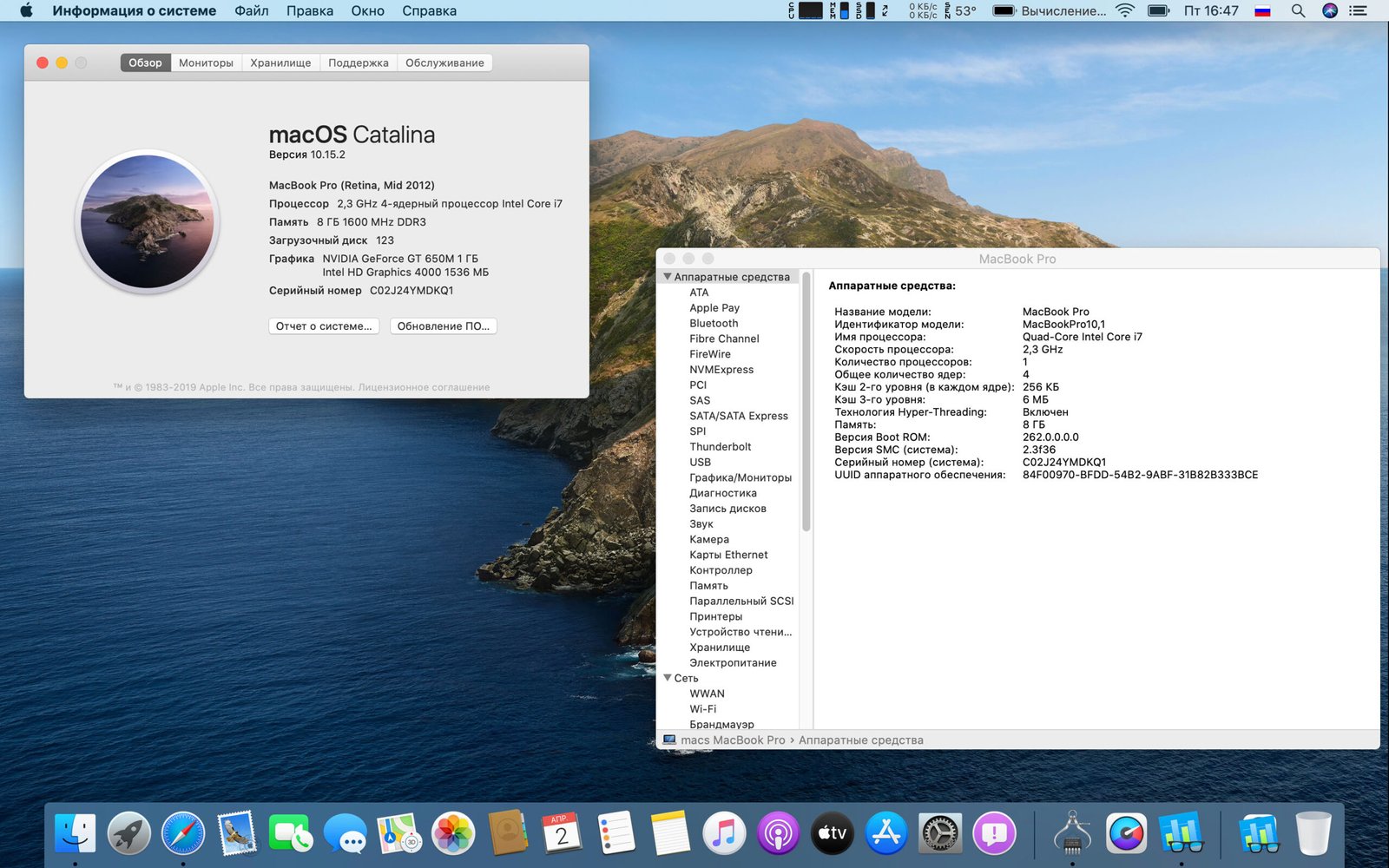Open Trash in the Dock

pos(1313,833)
